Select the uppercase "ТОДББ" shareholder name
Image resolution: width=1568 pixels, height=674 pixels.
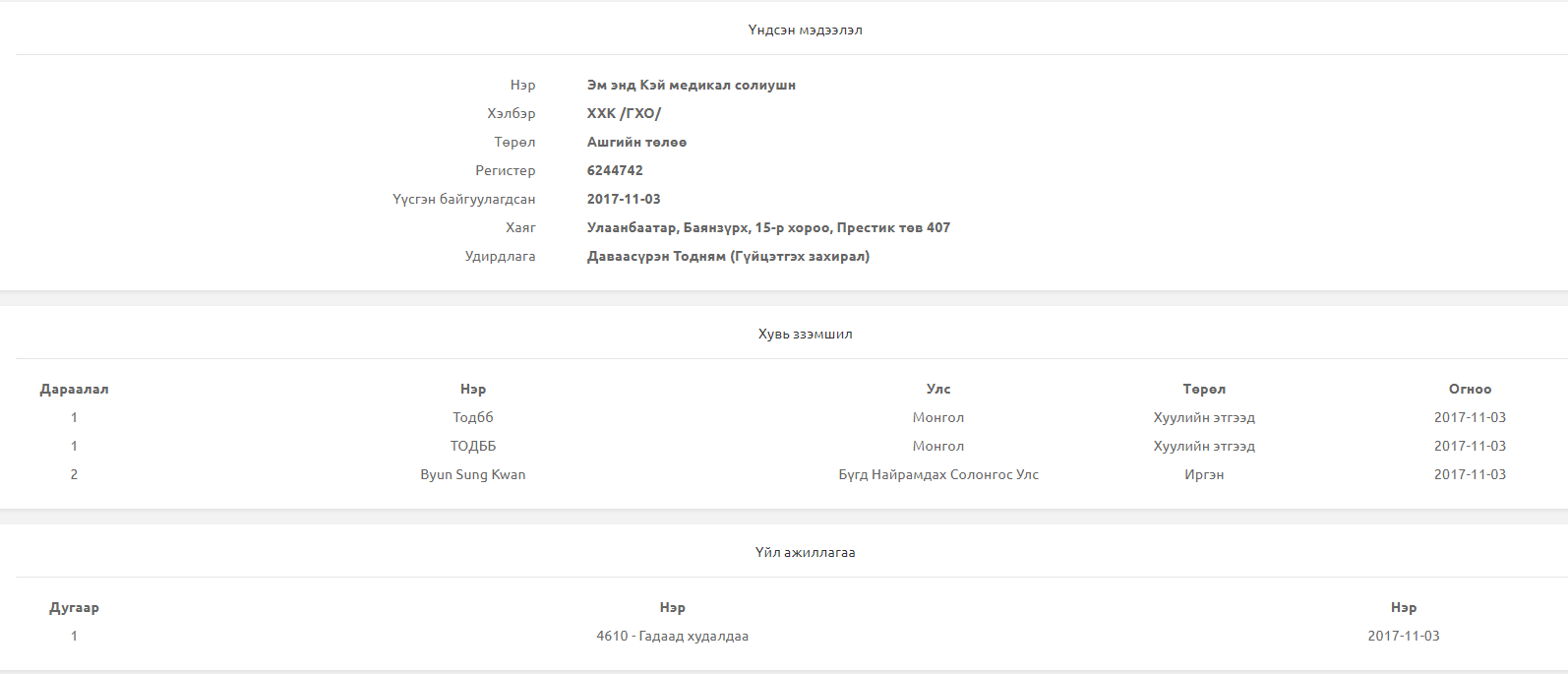click(472, 446)
